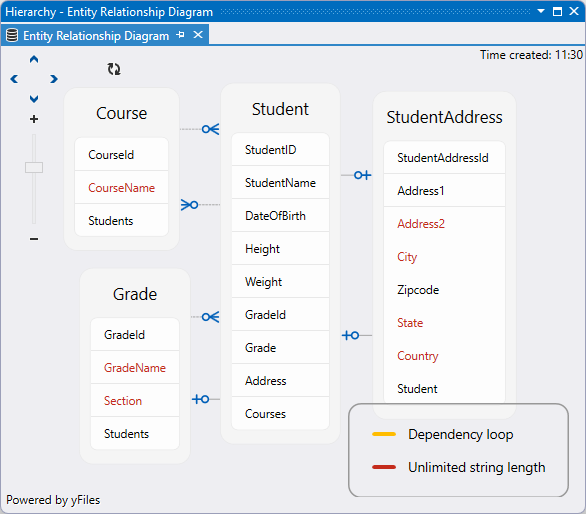Click the yellow Dependency loop legend swatch
This screenshot has height=514, width=586.
384,434
